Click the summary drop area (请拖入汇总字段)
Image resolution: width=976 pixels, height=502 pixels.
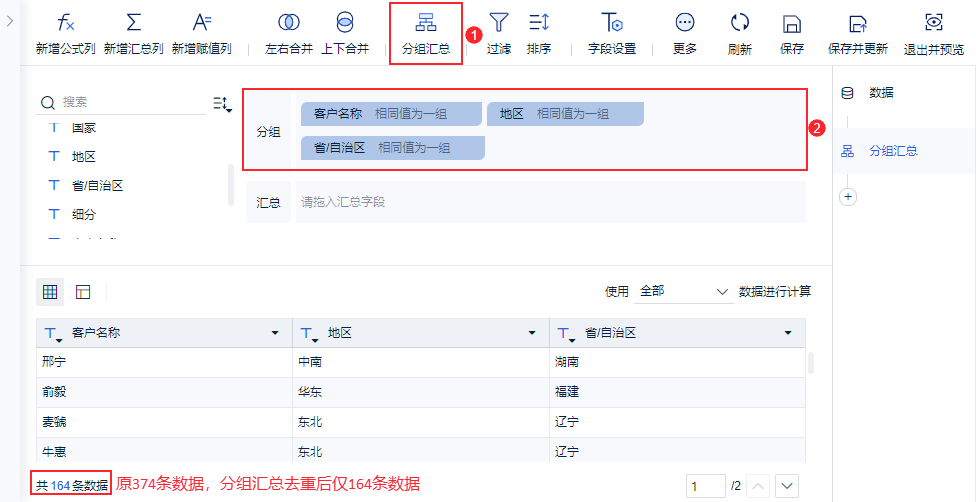click(x=550, y=202)
